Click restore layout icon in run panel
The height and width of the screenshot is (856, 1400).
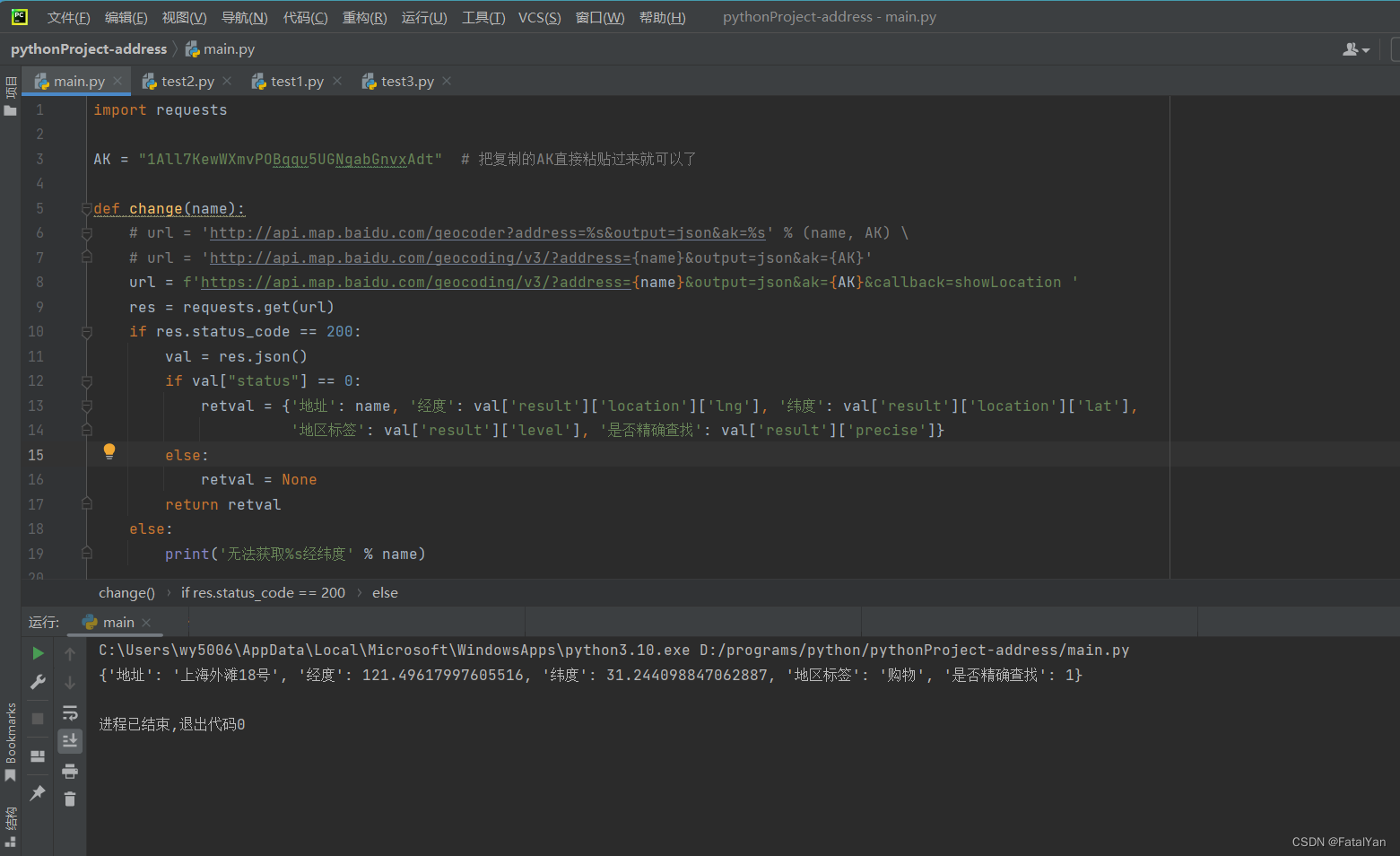(38, 756)
